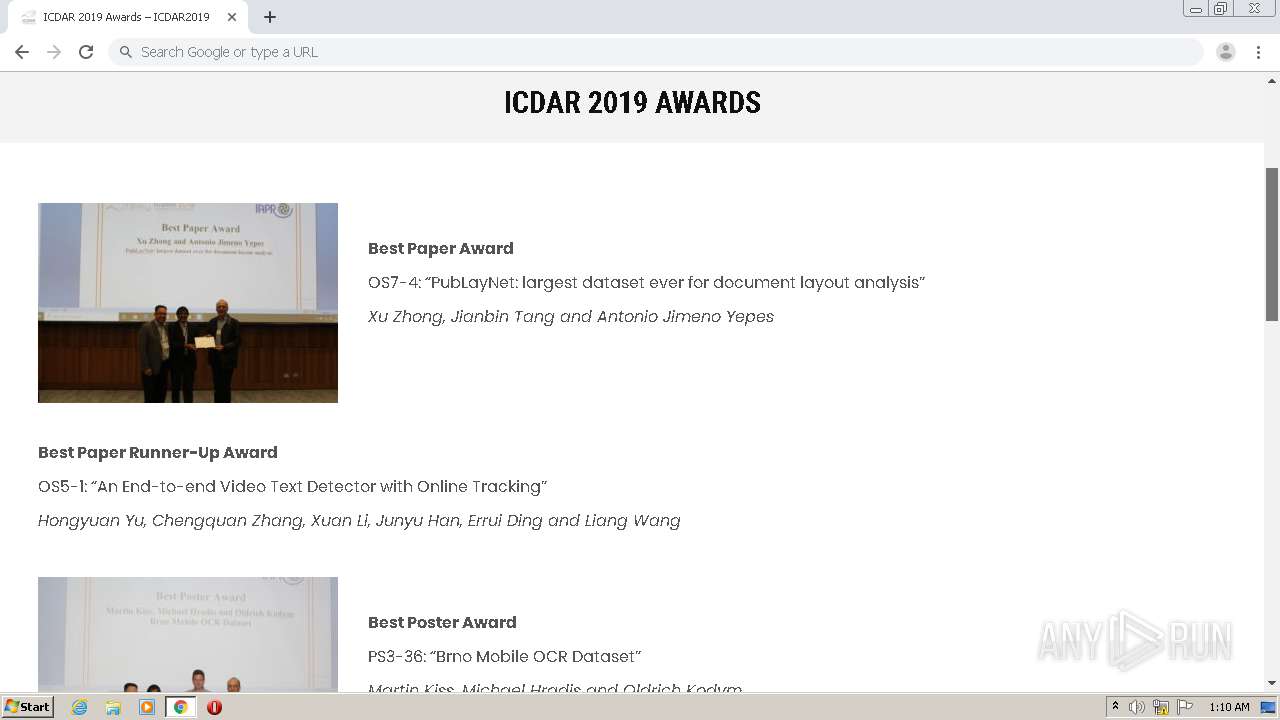
Task: Select the PubLayNet paper title text
Action: 647,282
